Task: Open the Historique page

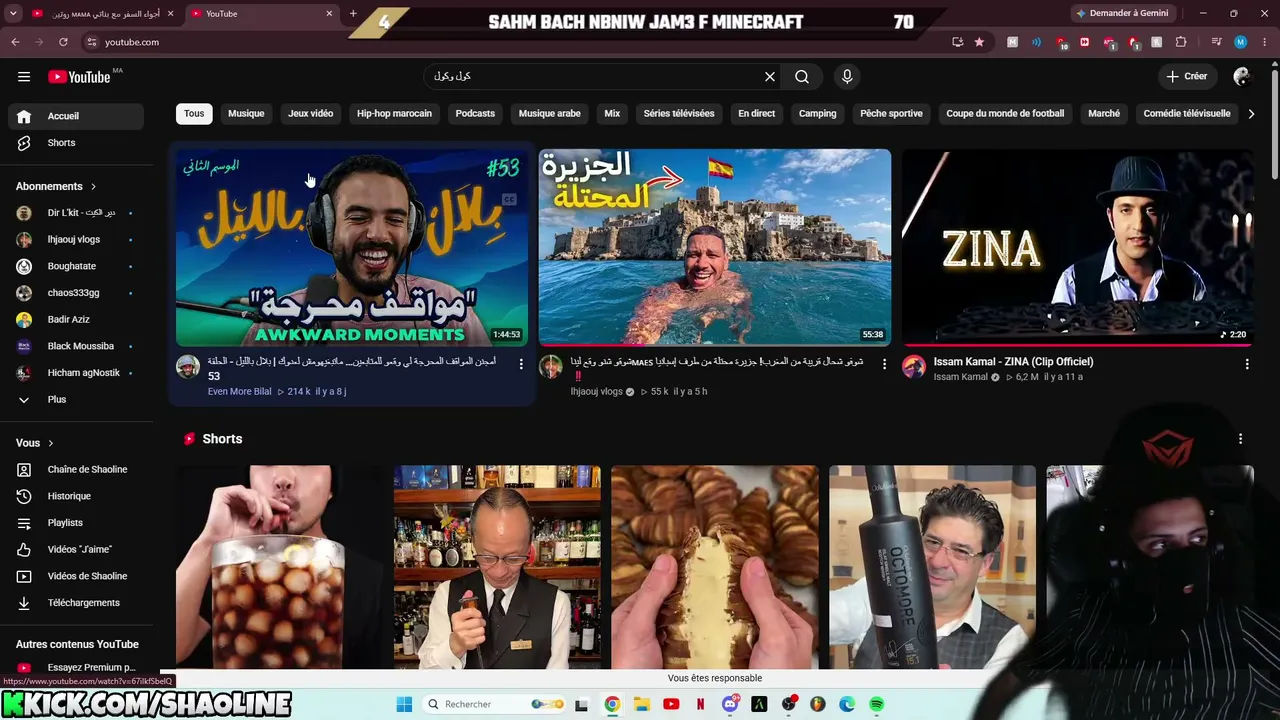Action: (x=76, y=496)
